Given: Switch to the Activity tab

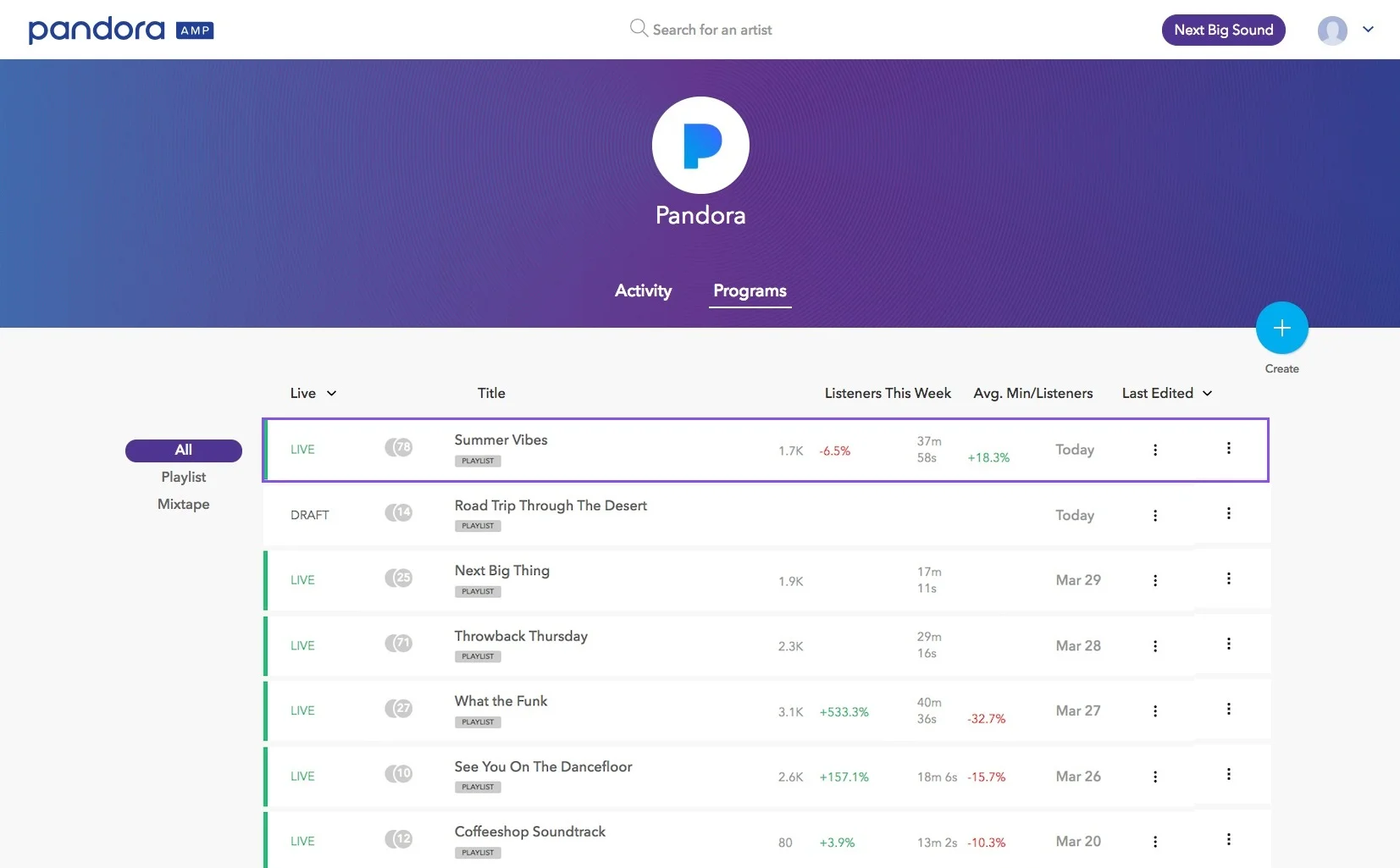Looking at the screenshot, I should pyautogui.click(x=643, y=290).
